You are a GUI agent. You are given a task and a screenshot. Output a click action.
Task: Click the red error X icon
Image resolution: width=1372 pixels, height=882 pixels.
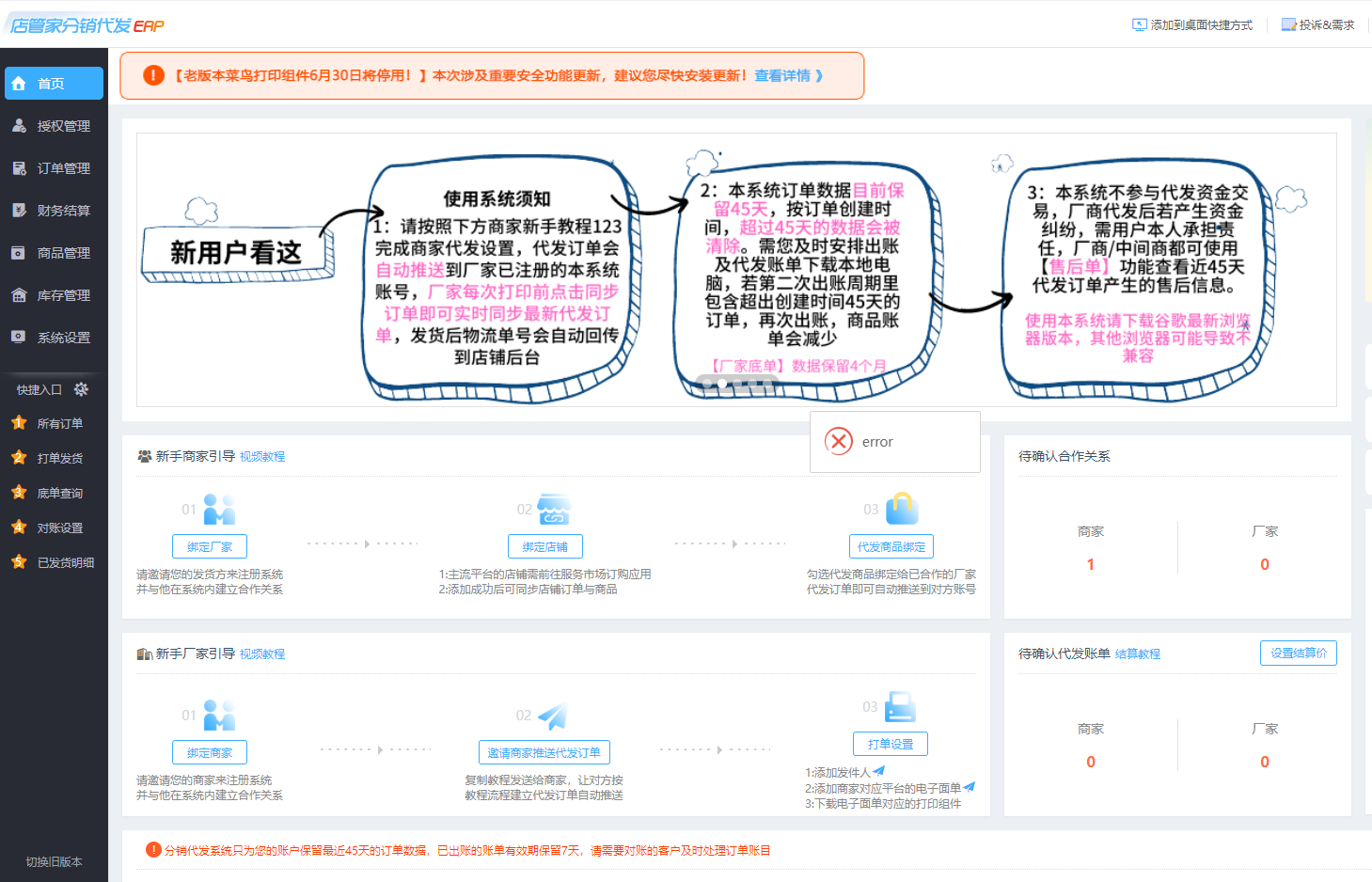838,441
